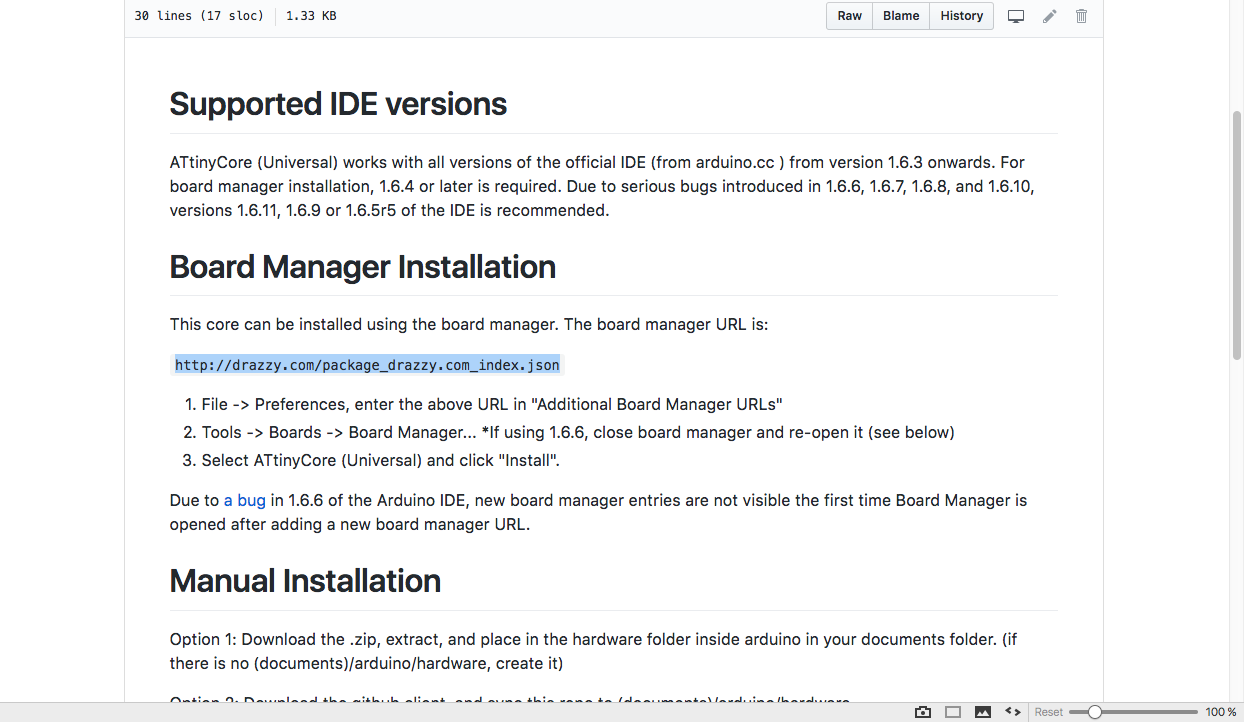Screen dimensions: 1244x722
Task: Toggle image loading icon in status bar
Action: click(983, 712)
